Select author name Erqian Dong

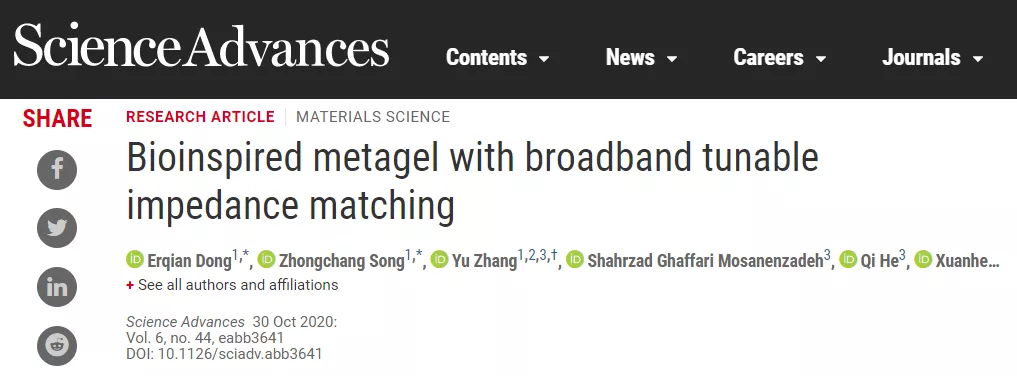coord(189,261)
